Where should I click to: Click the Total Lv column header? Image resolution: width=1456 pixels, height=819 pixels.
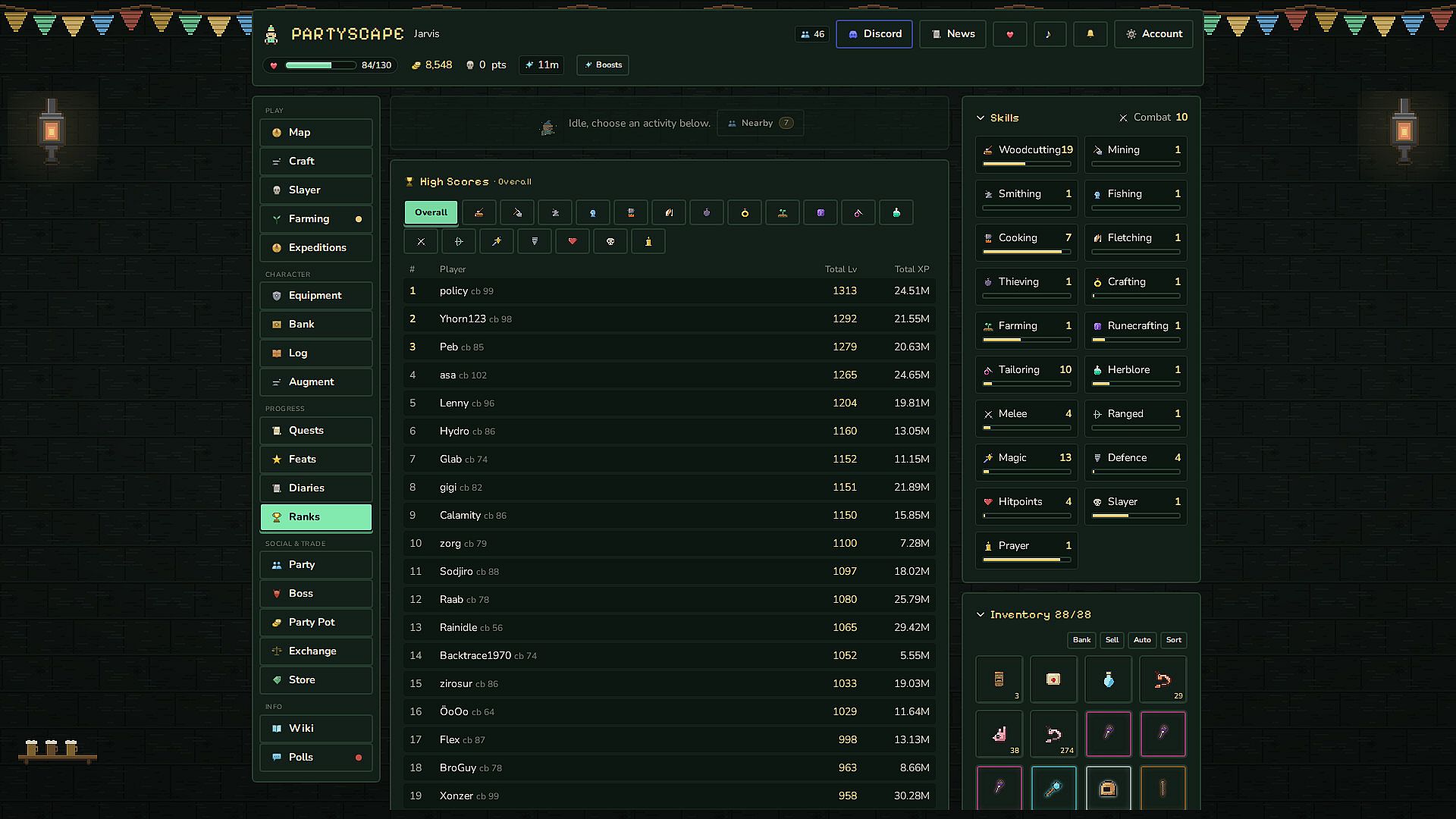pyautogui.click(x=841, y=269)
